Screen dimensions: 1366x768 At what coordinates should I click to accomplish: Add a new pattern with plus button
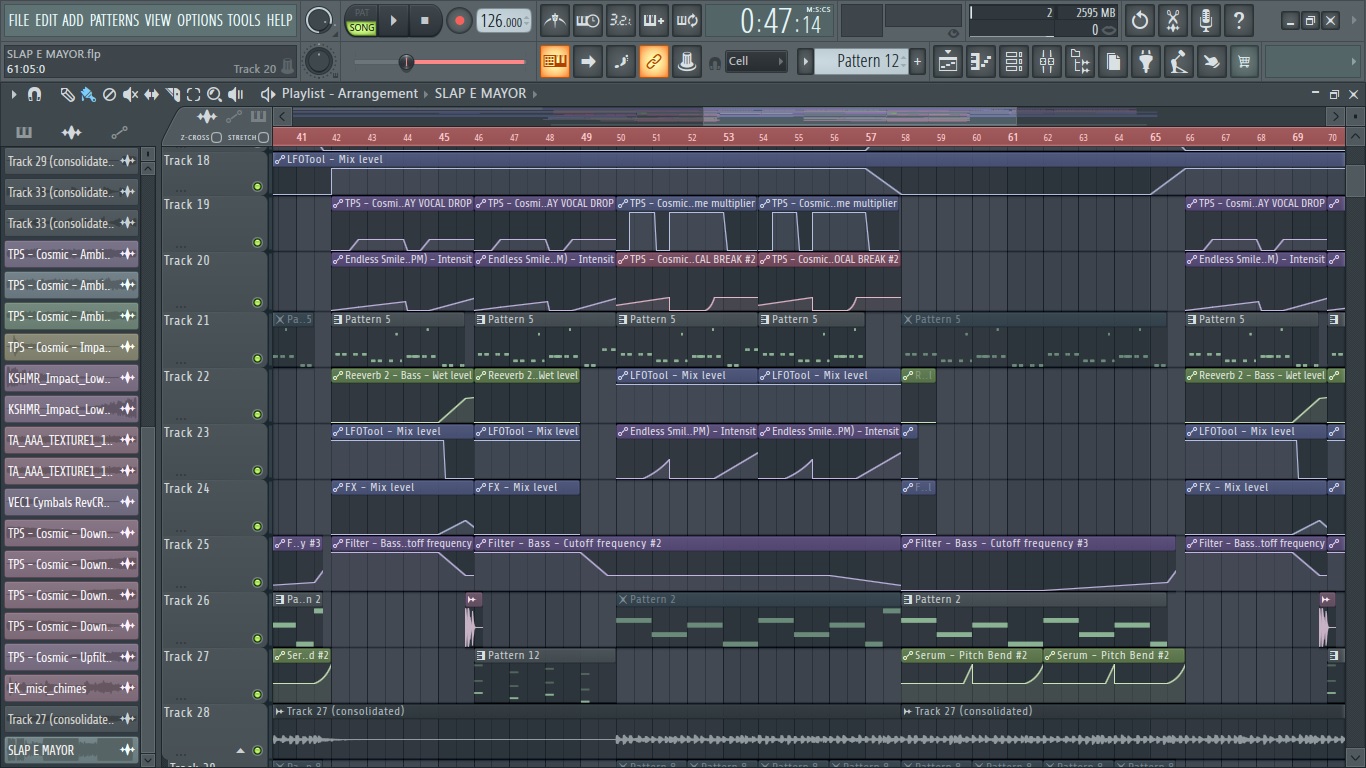917,61
